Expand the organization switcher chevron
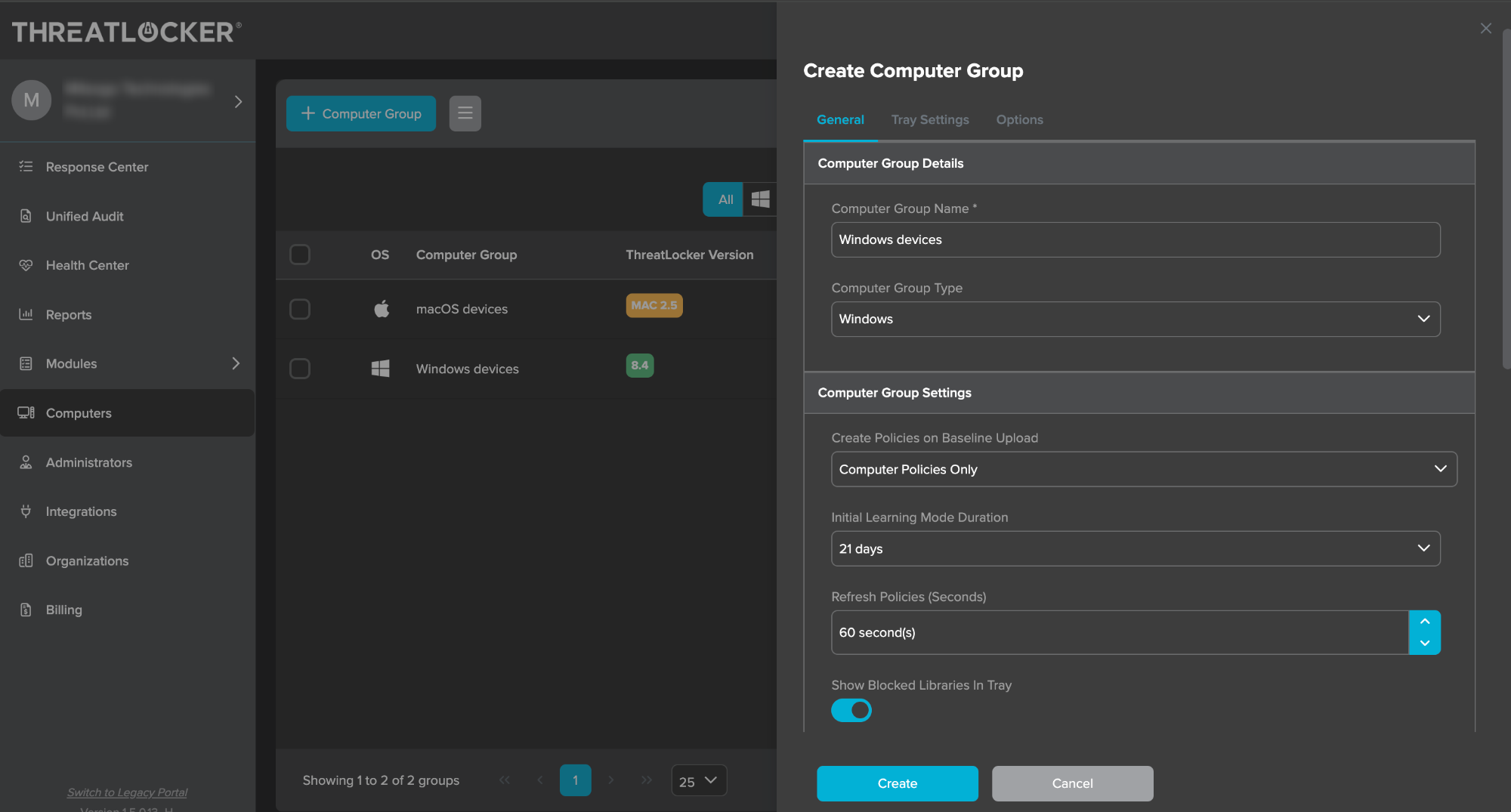Viewport: 1511px width, 812px height. pyautogui.click(x=238, y=101)
